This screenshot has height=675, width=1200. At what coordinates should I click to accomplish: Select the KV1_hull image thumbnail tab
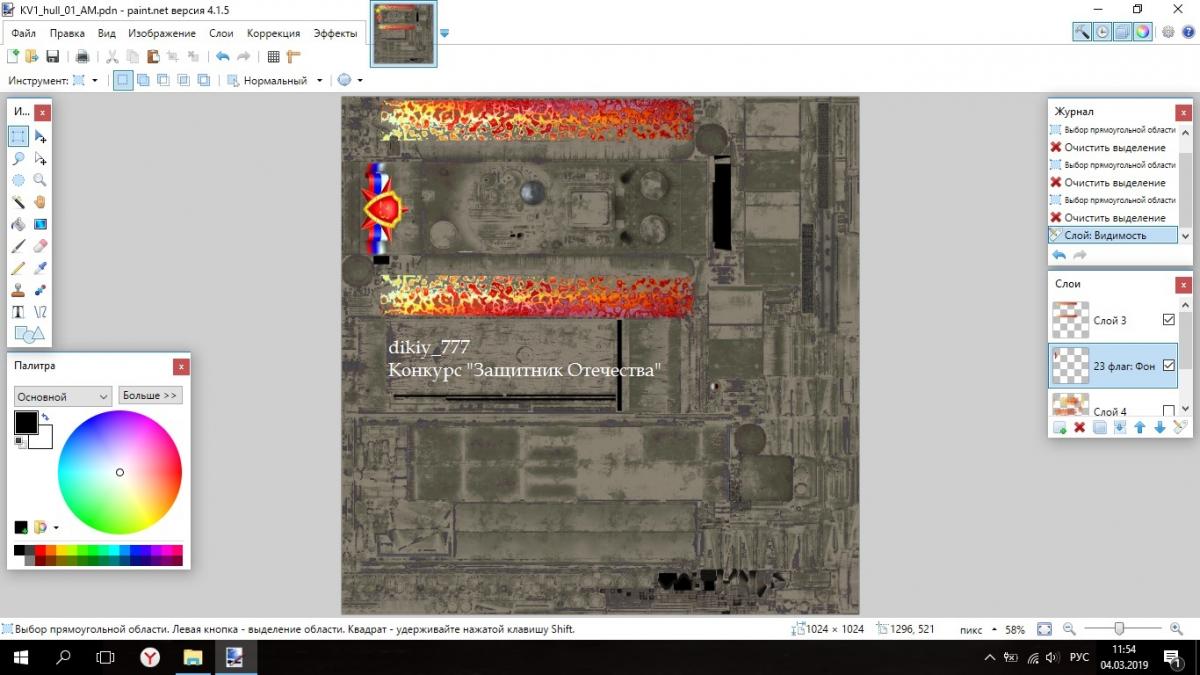(x=404, y=33)
